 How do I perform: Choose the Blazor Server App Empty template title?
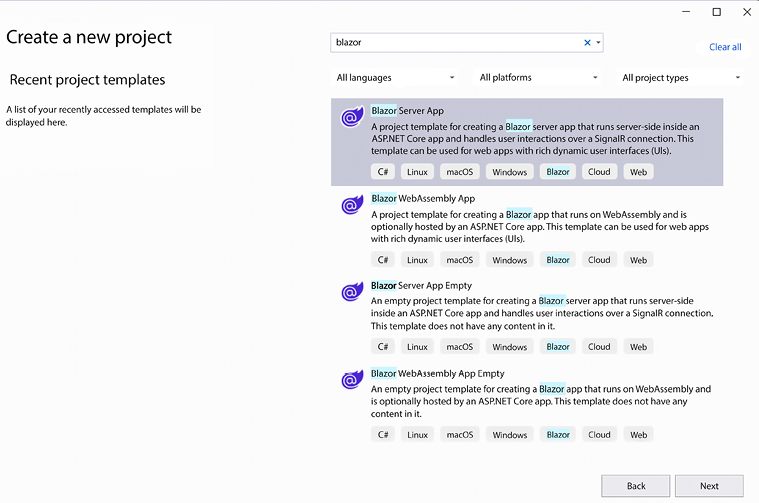point(421,286)
